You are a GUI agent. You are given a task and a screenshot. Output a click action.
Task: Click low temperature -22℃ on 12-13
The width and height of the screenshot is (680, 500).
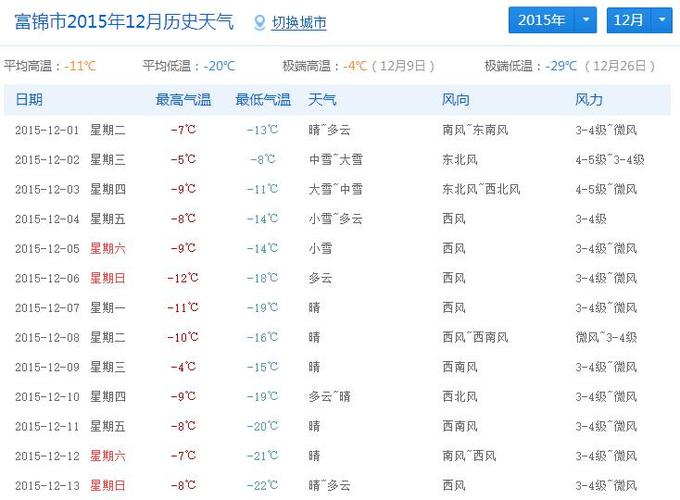click(262, 485)
